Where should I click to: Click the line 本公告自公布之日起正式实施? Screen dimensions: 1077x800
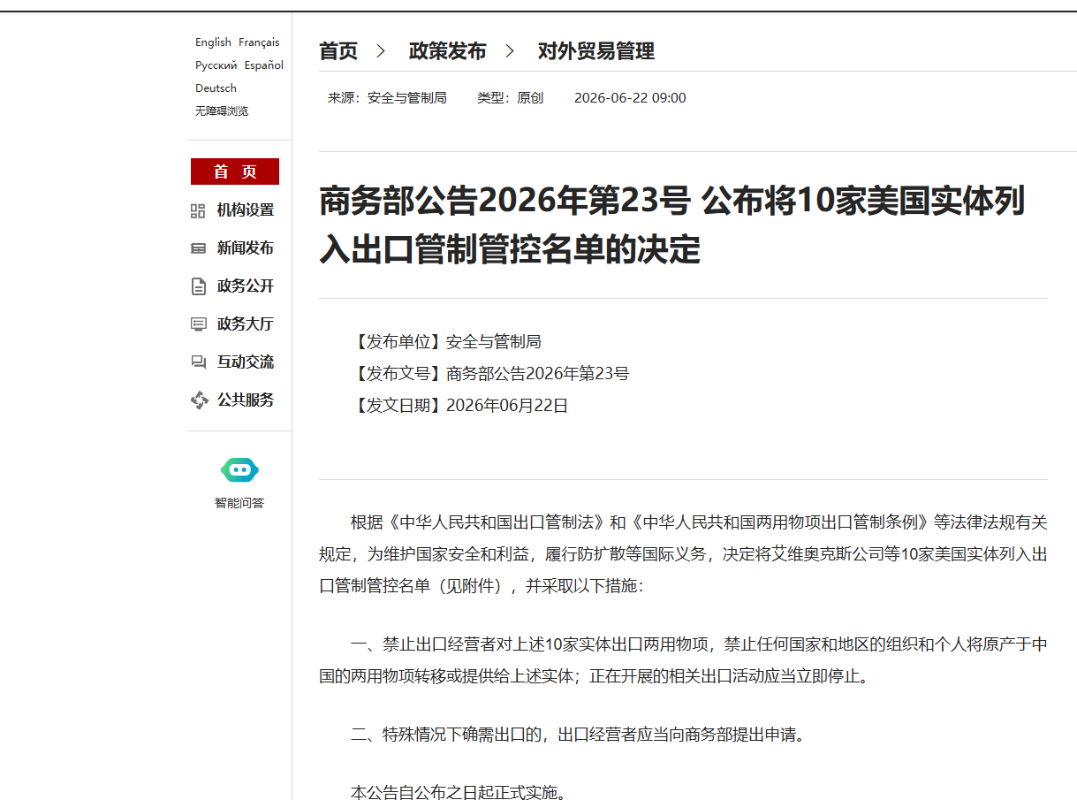(460, 792)
